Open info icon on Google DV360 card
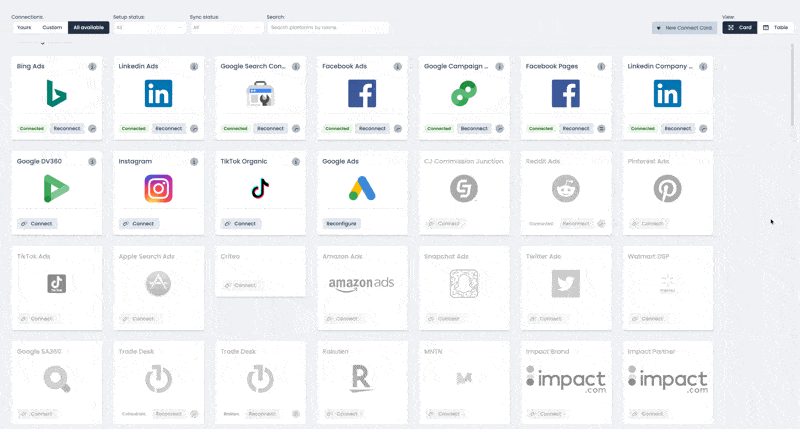Viewport: 800px width, 429px height. (92, 162)
